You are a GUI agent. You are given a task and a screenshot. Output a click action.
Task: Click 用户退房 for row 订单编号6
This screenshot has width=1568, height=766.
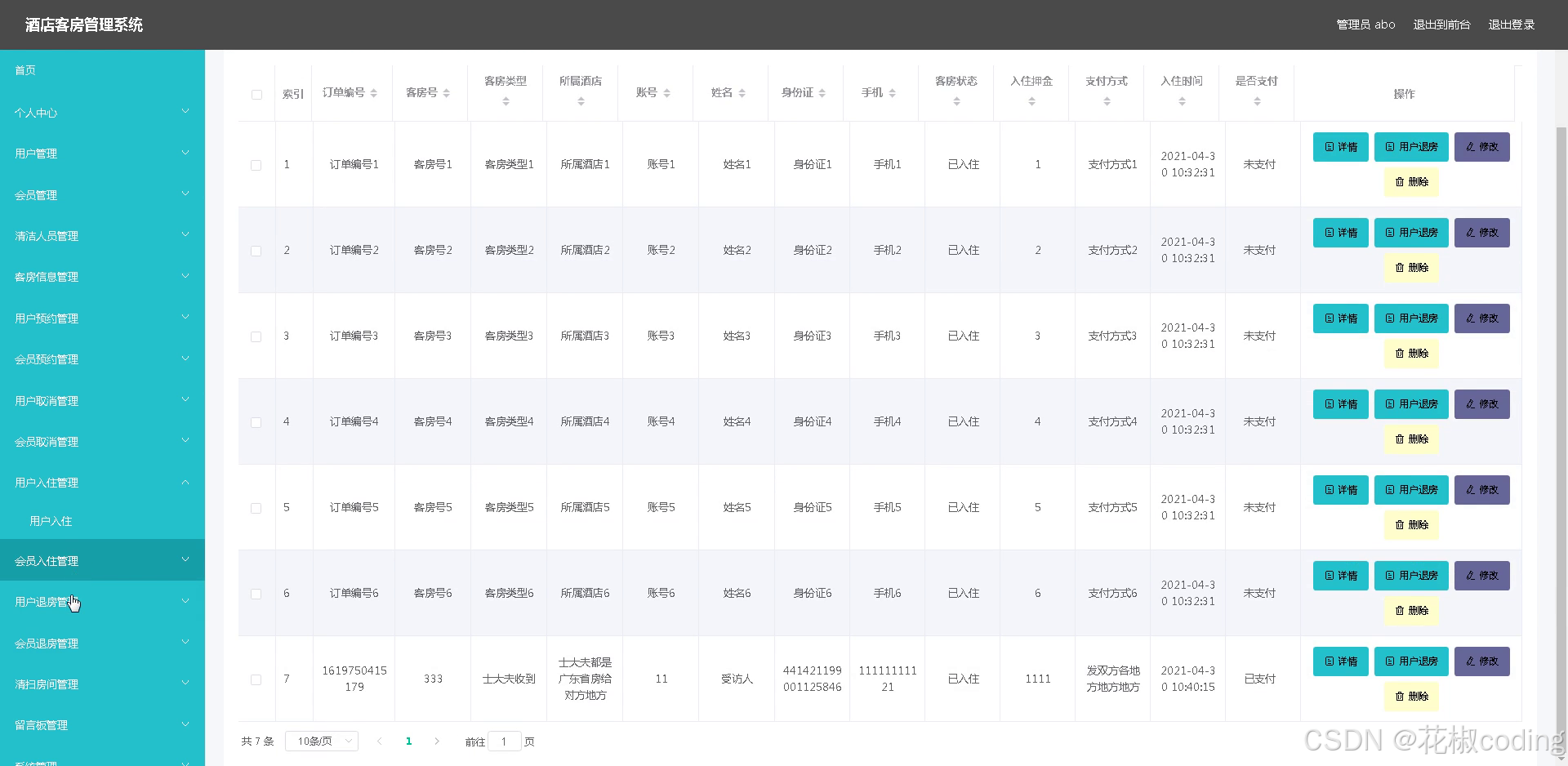point(1411,576)
